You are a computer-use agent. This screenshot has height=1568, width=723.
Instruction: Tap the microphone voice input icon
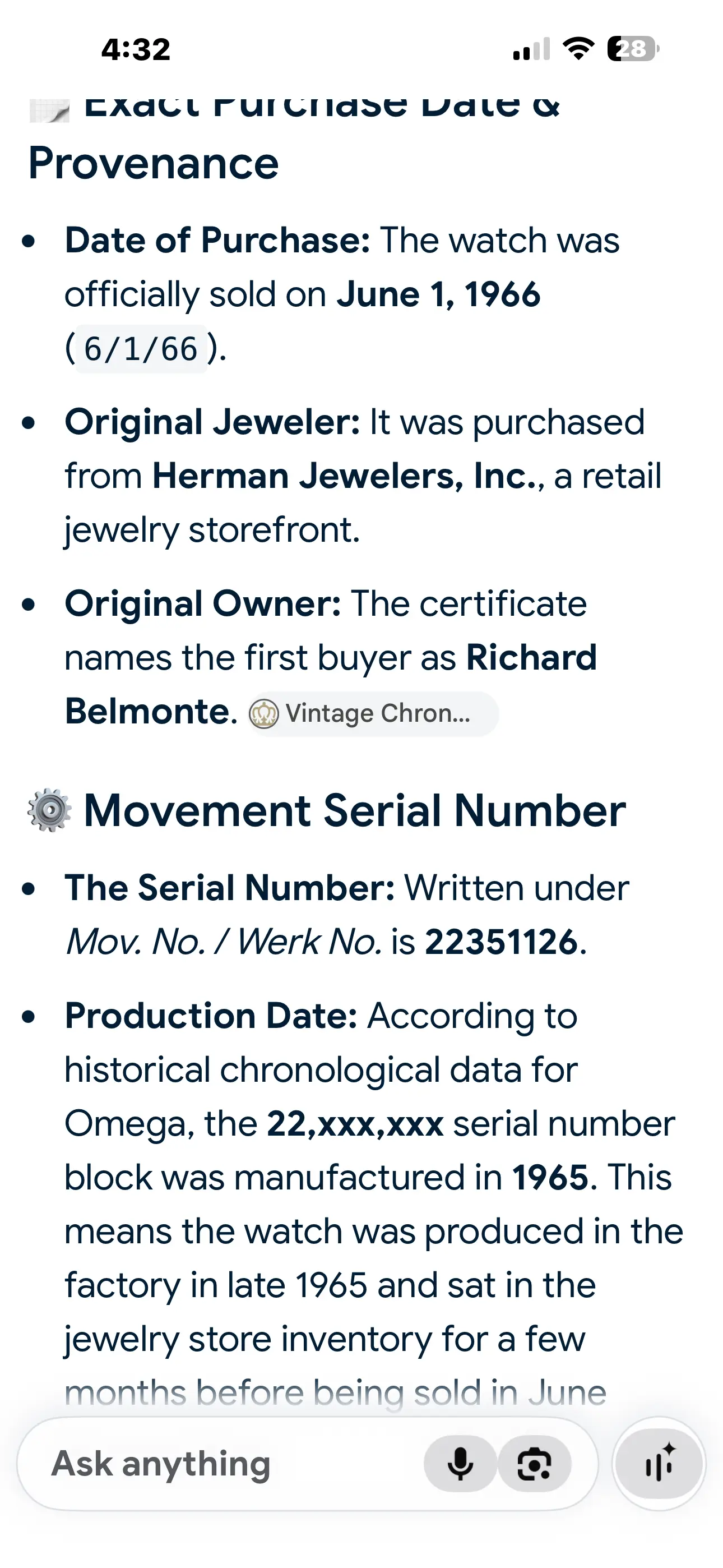460,1464
